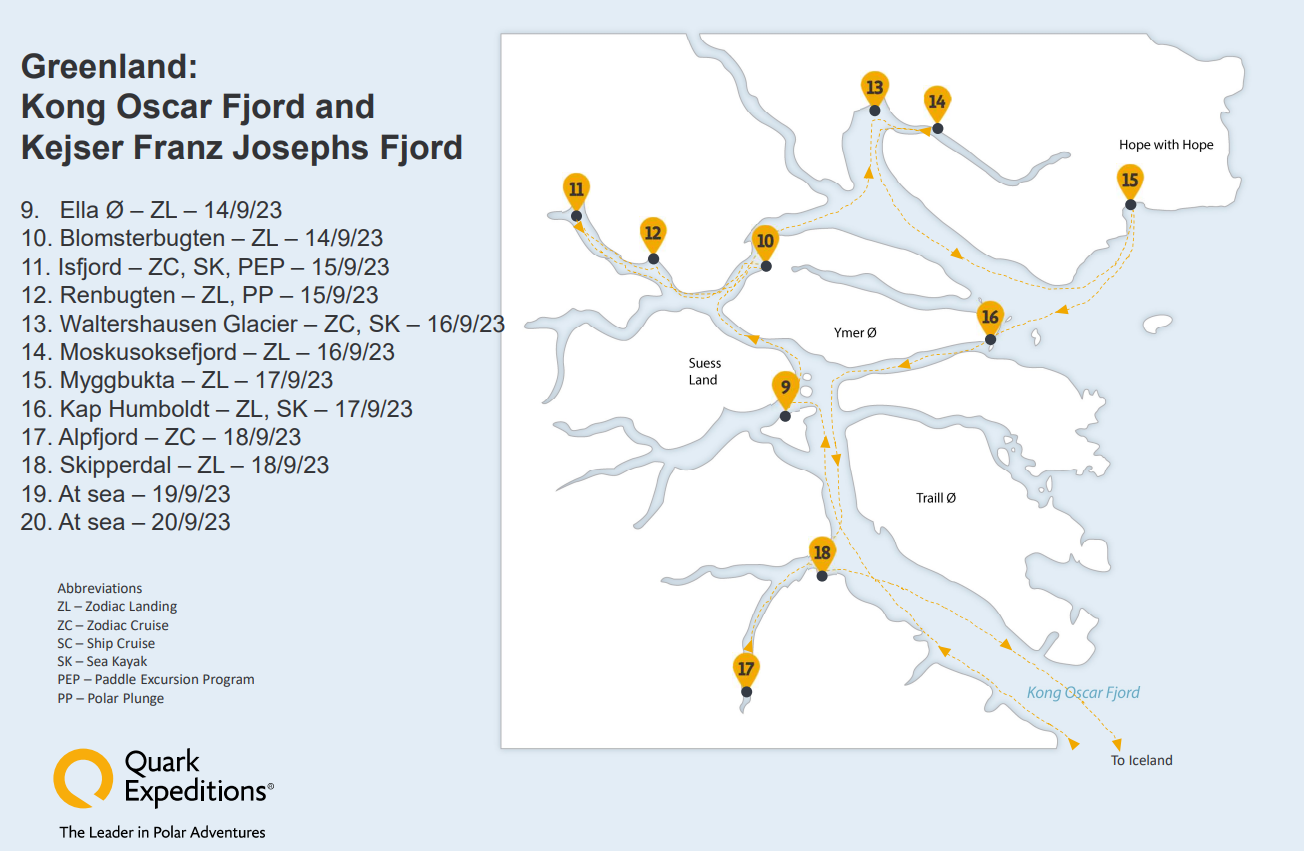Select map marker 13 at Waltershausen Glacier
Viewport: 1304px width, 851px height.
(875, 87)
